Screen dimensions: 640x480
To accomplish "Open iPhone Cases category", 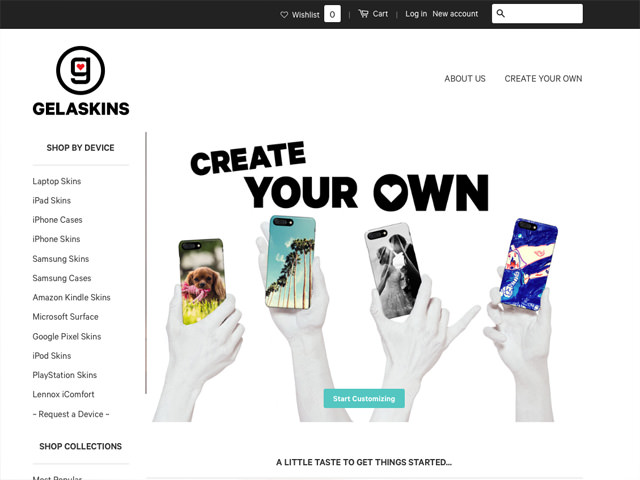I will (x=58, y=220).
